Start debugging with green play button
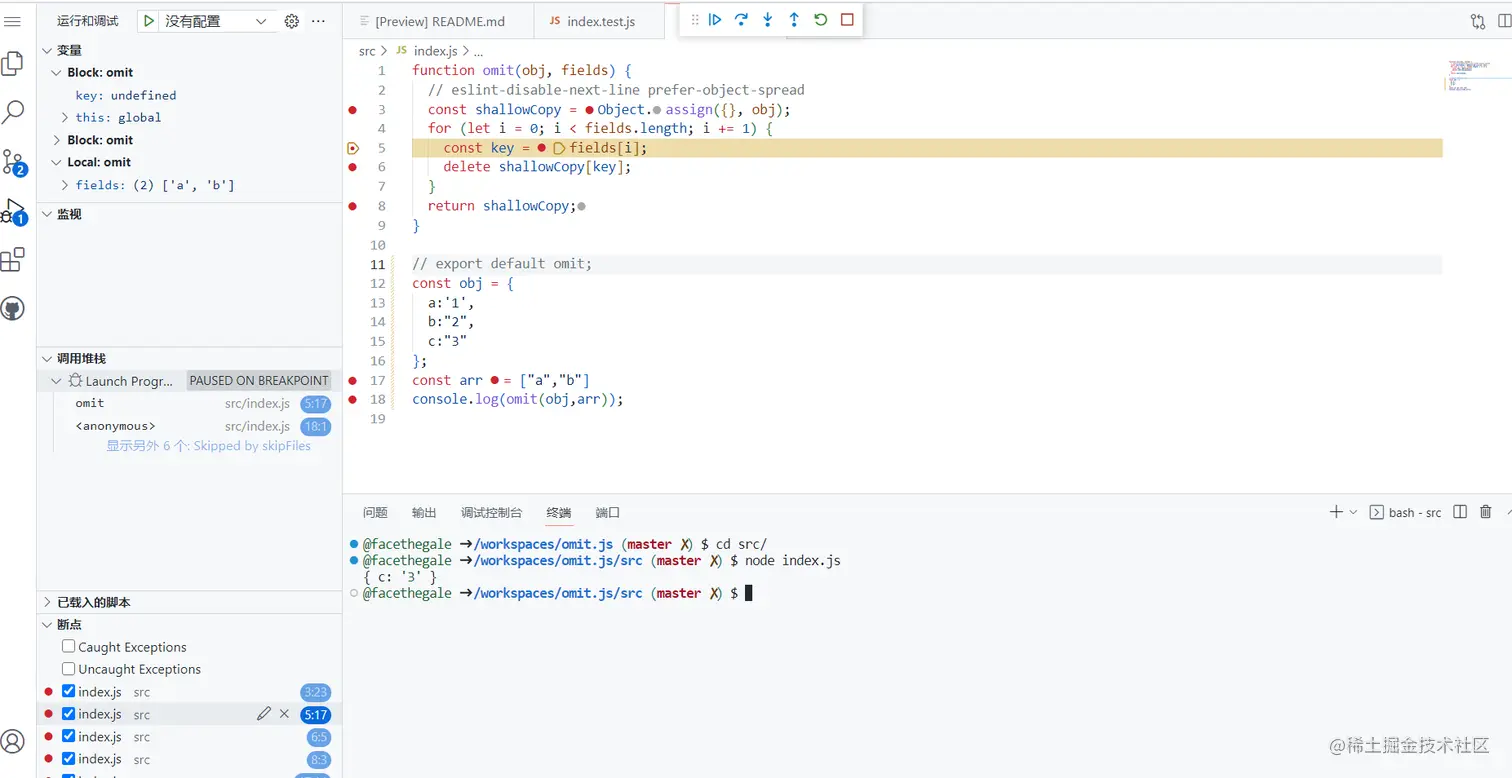Image resolution: width=1512 pixels, height=778 pixels. pos(148,21)
